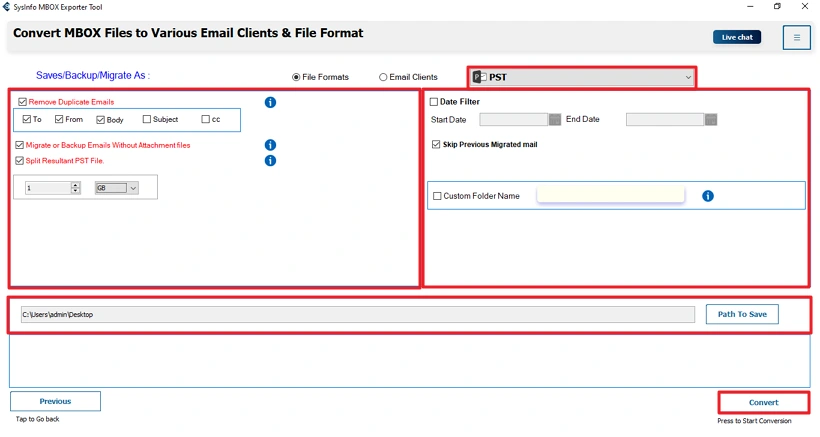Select the File Formats radio button

(296, 77)
